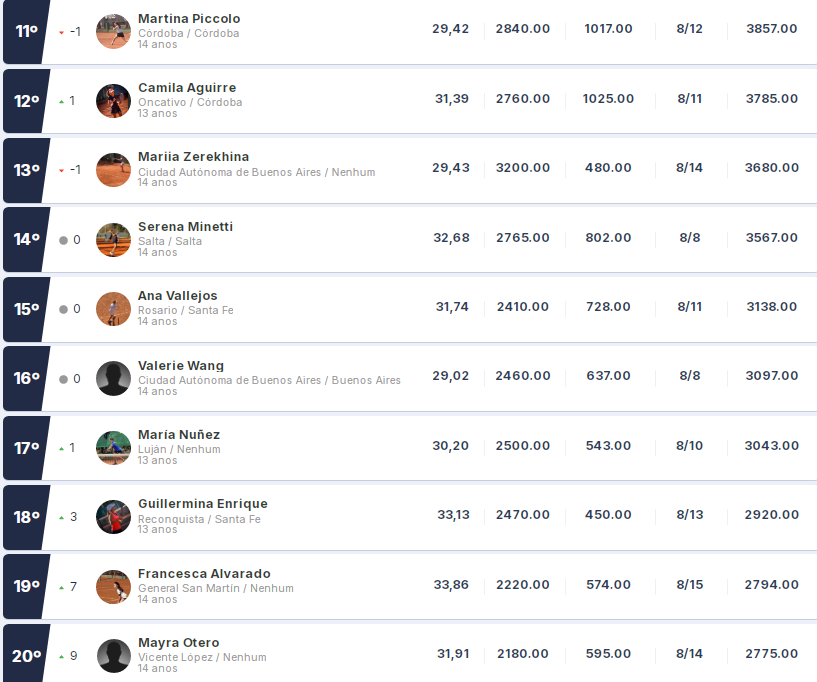The width and height of the screenshot is (817, 682).
Task: Open the player name María Nuñez
Action: tap(179, 435)
